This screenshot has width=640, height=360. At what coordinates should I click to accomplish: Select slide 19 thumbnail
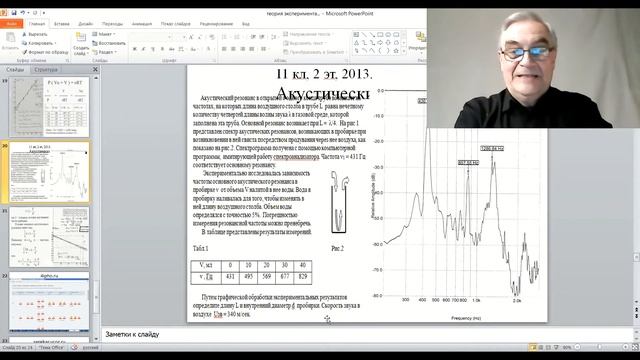(x=49, y=107)
